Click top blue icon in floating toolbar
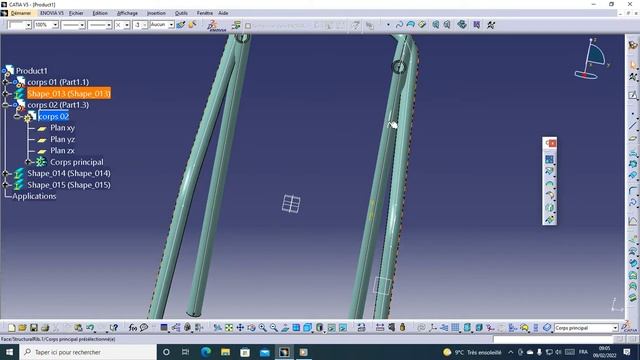 549,160
